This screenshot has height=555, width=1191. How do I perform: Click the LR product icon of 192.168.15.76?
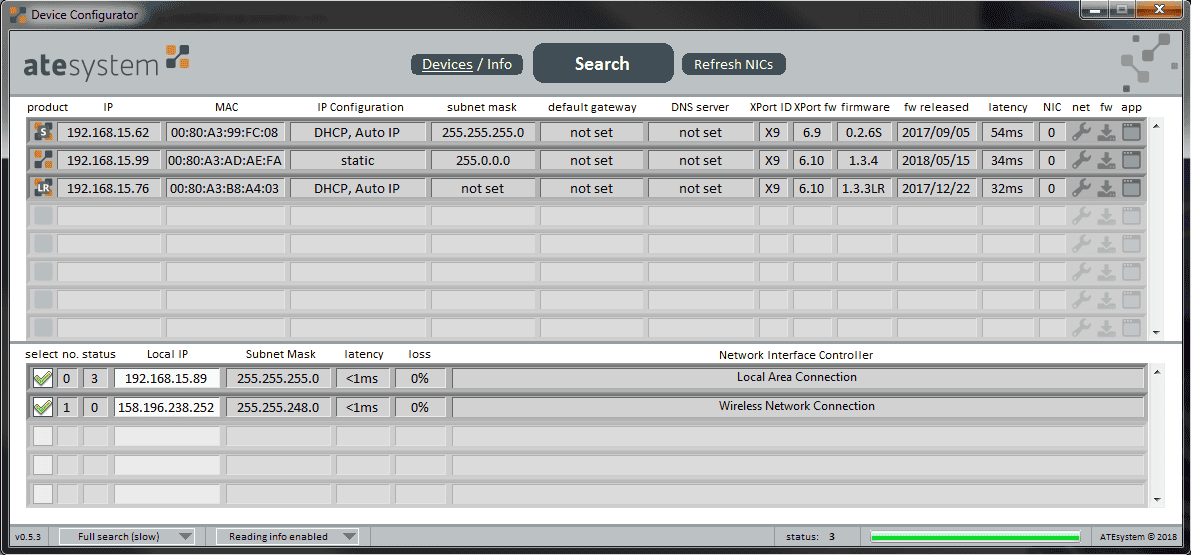click(43, 188)
